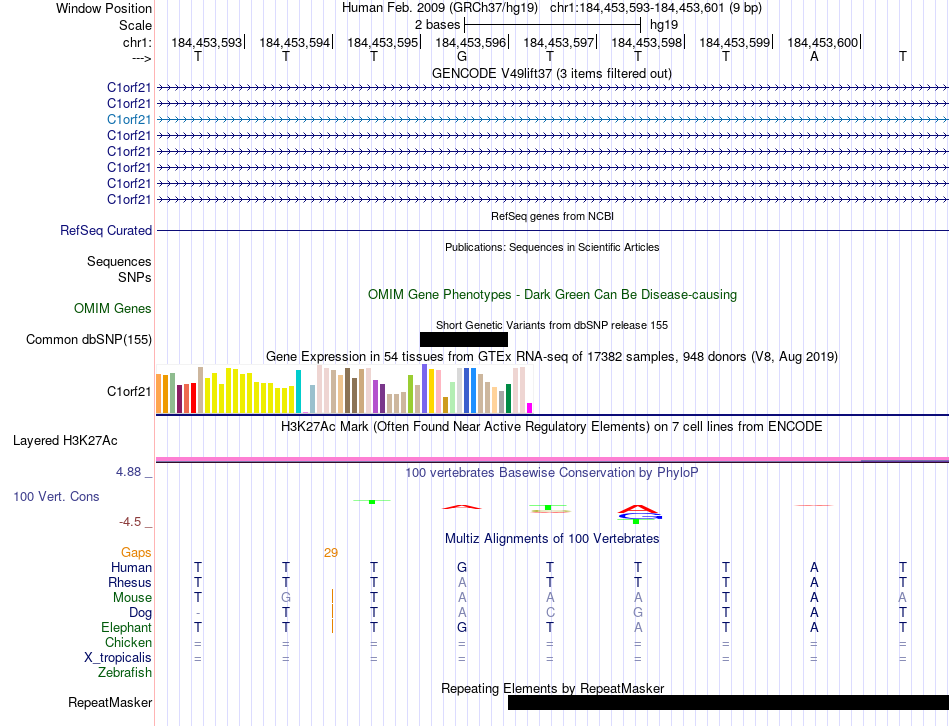The height and width of the screenshot is (726, 950).
Task: Click the Layered H3K27Ac track label
Action: click(65, 440)
